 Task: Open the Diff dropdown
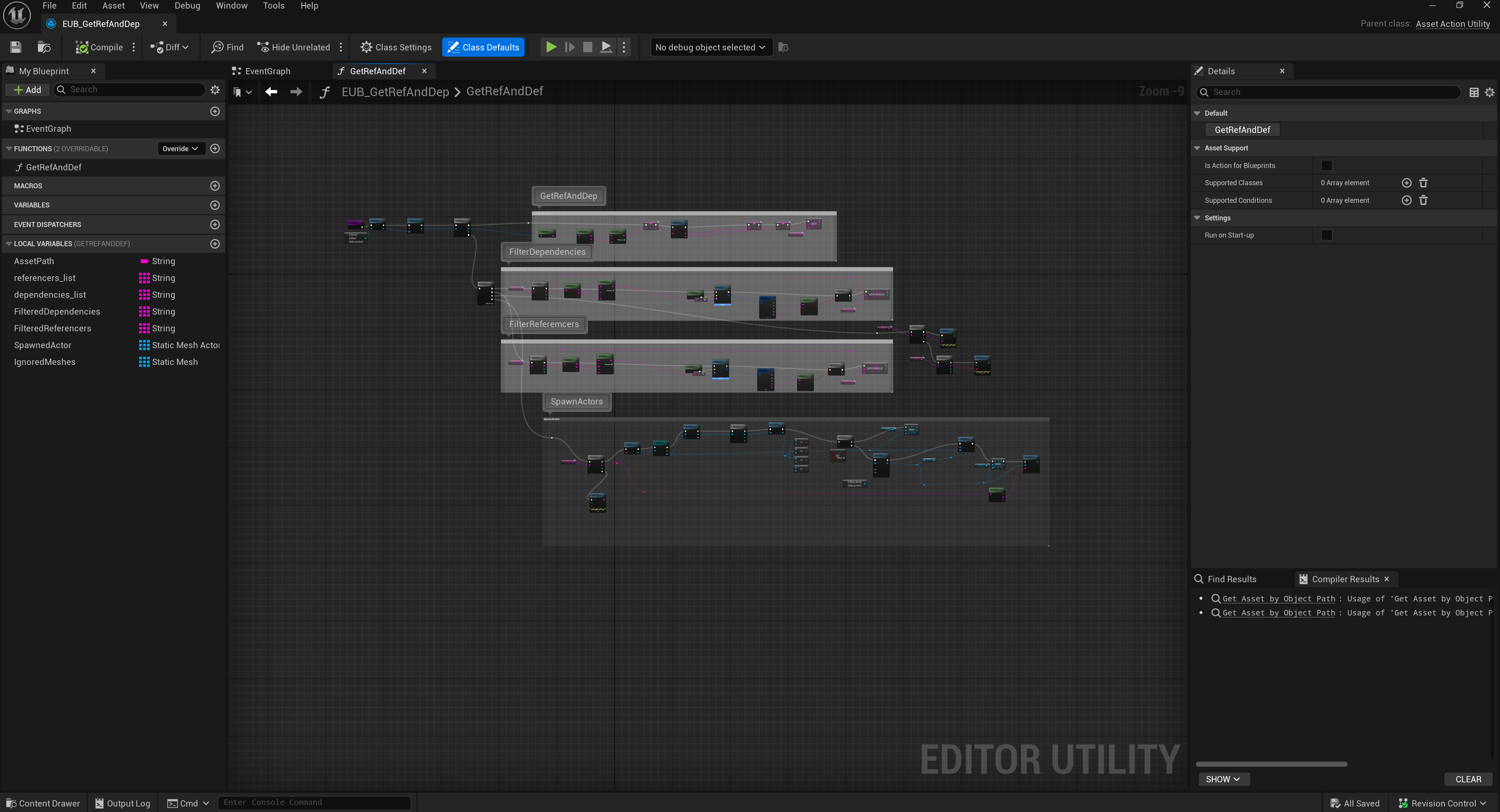coord(169,47)
